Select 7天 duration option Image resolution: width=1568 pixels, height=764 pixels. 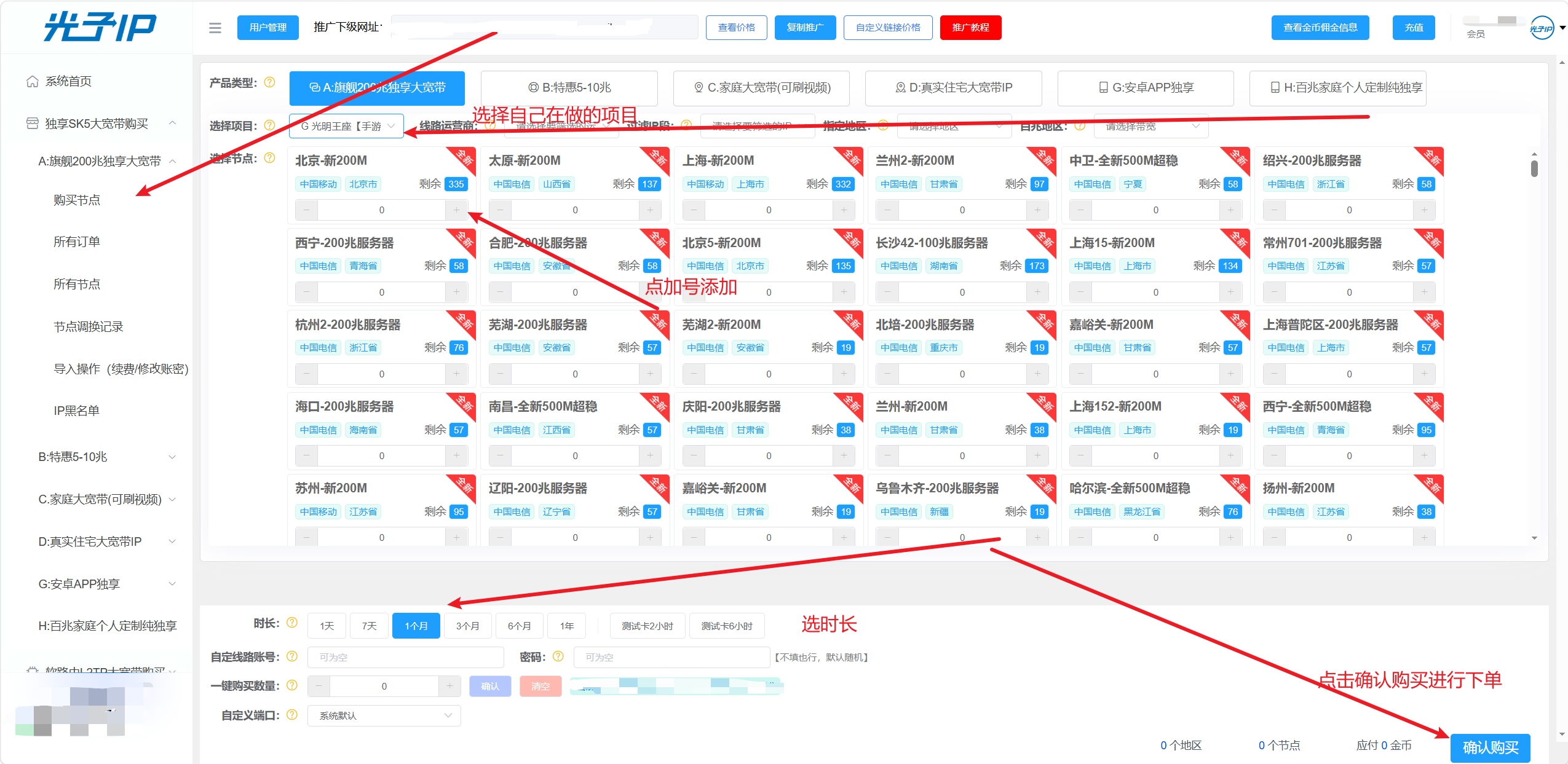[369, 626]
